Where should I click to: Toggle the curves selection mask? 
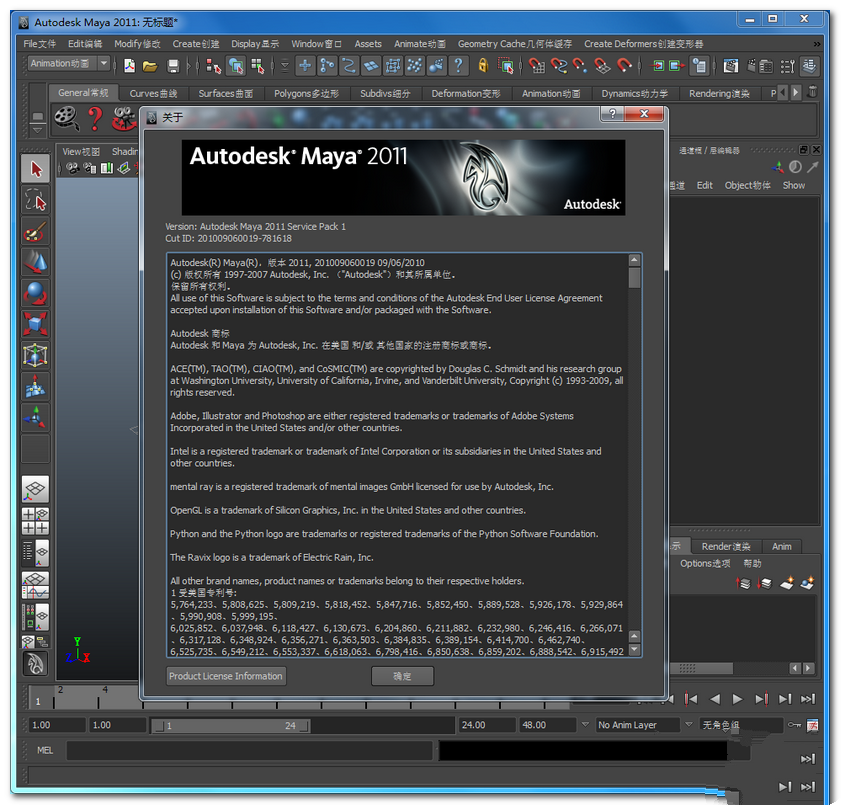(349, 65)
